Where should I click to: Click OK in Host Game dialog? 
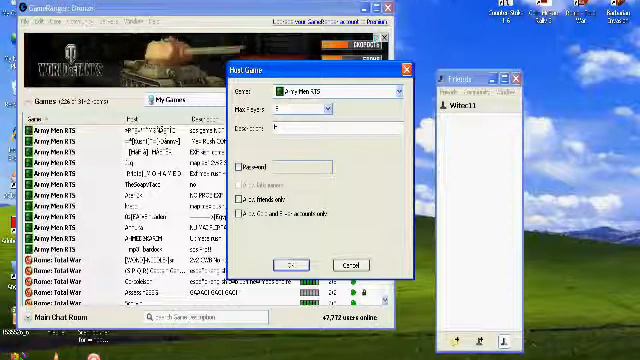291,265
